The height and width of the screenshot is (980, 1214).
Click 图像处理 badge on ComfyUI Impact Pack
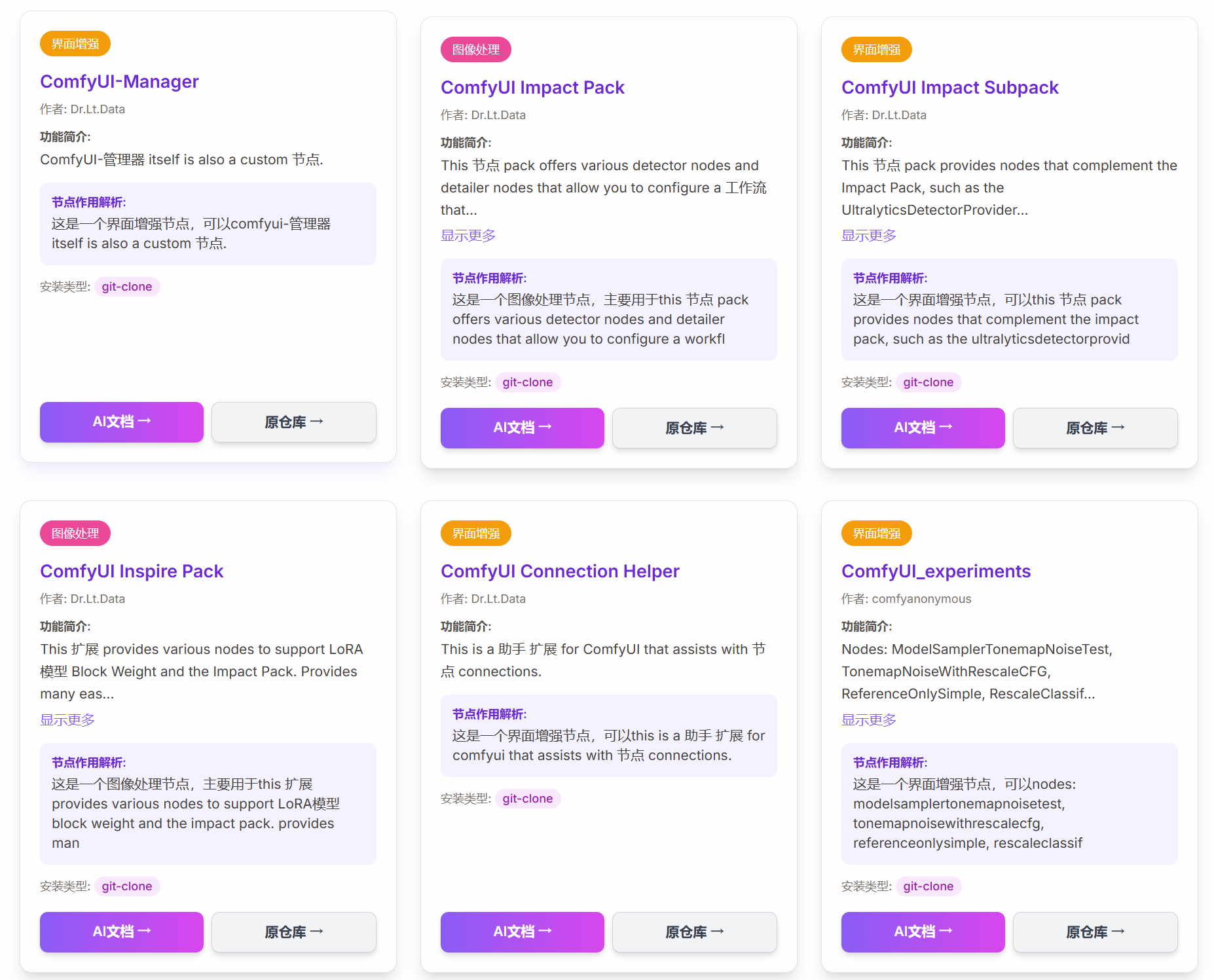point(476,50)
